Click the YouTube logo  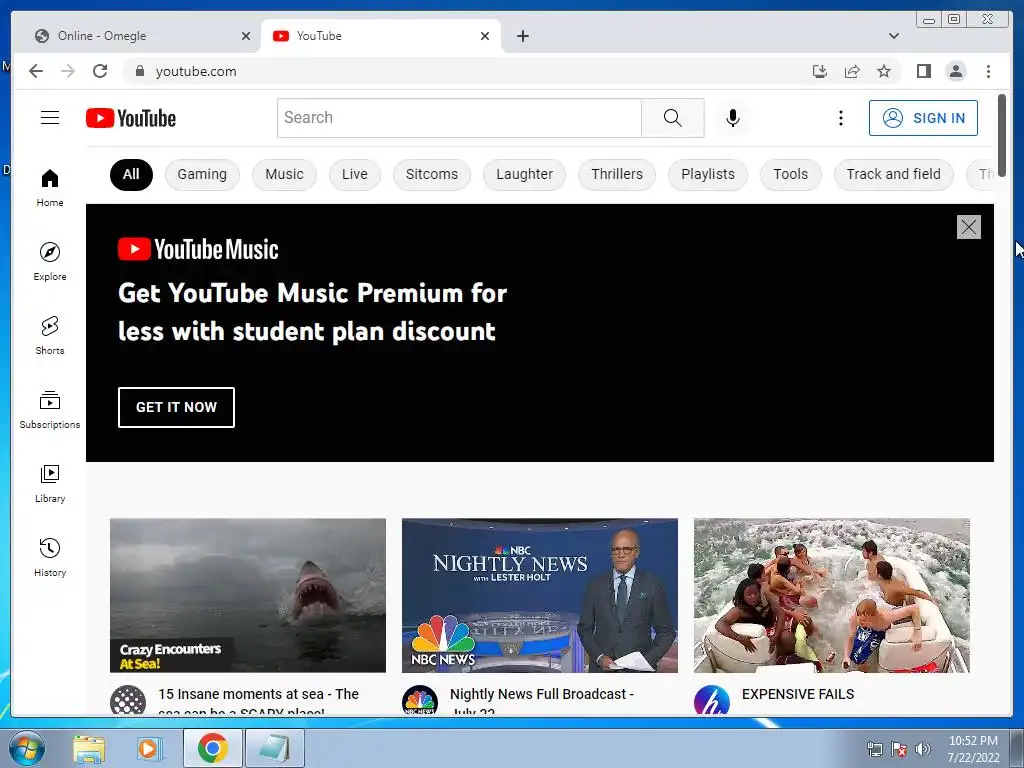pyautogui.click(x=131, y=118)
